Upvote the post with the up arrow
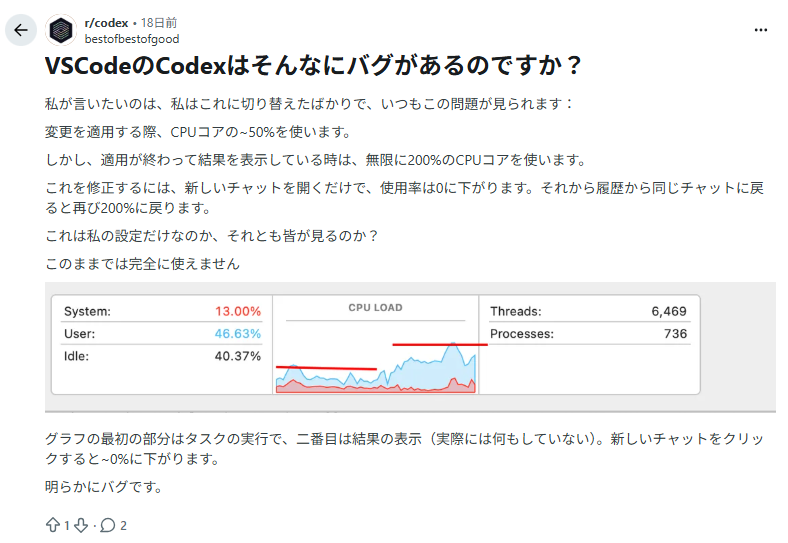Image resolution: width=788 pixels, height=543 pixels. click(53, 525)
